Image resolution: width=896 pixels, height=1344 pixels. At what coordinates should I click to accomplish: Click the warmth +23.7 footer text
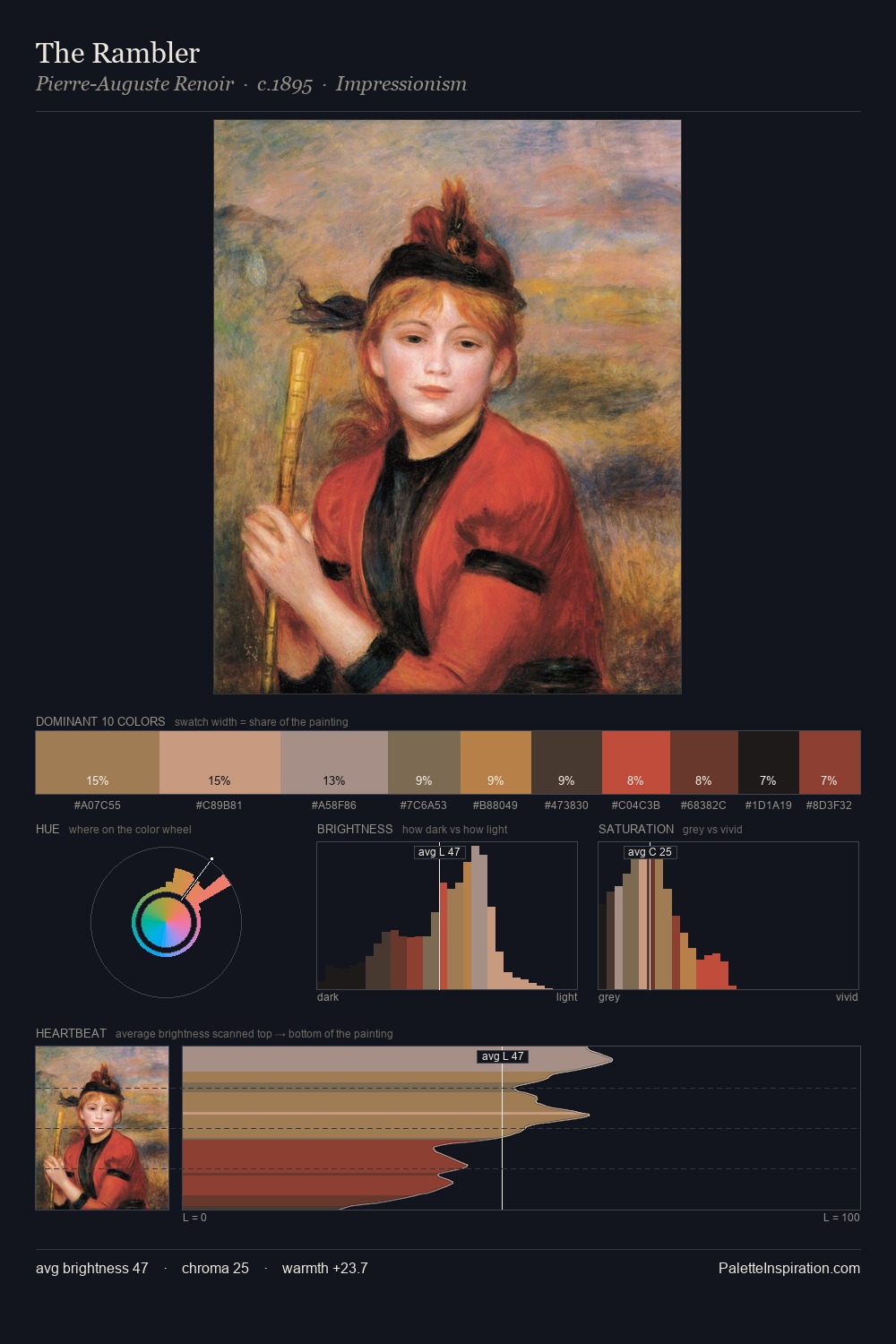325,1268
